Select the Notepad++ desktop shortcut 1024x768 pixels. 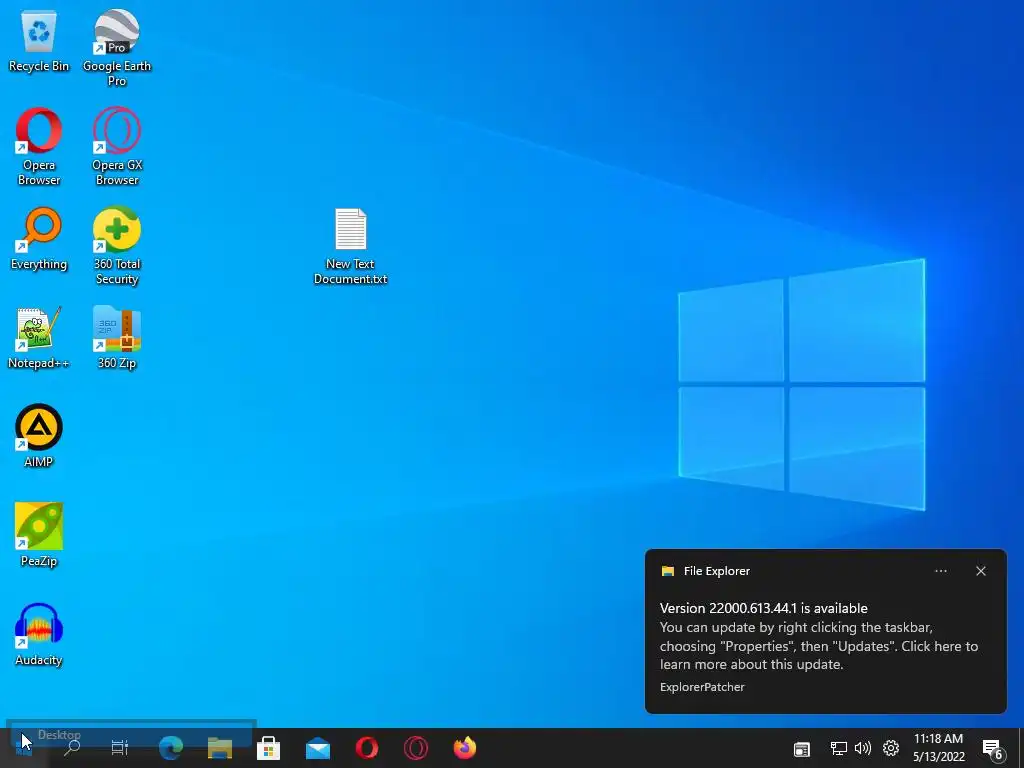pos(39,338)
